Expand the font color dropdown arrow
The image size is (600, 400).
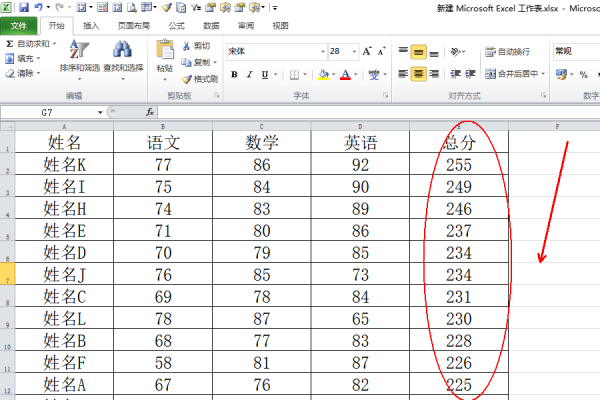pyautogui.click(x=356, y=75)
